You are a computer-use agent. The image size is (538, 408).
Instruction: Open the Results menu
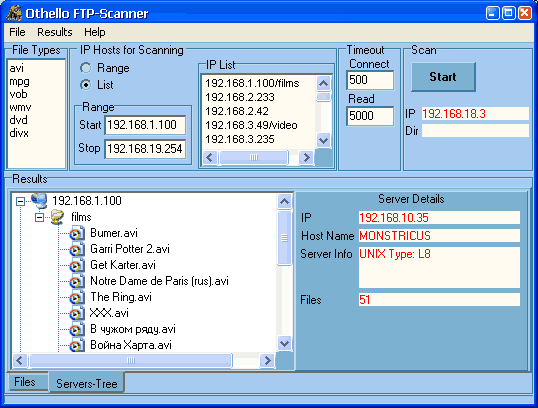[55, 32]
